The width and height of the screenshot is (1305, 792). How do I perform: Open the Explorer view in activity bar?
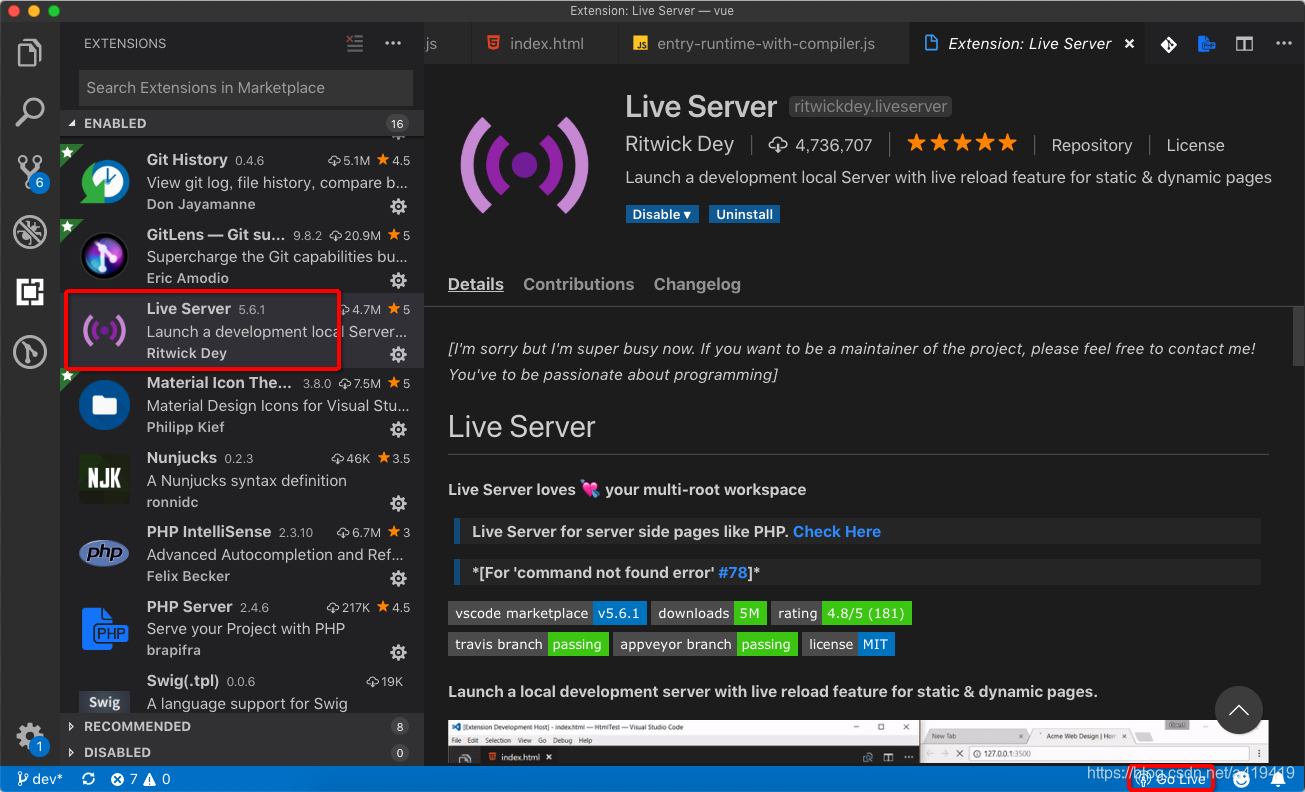[30, 52]
